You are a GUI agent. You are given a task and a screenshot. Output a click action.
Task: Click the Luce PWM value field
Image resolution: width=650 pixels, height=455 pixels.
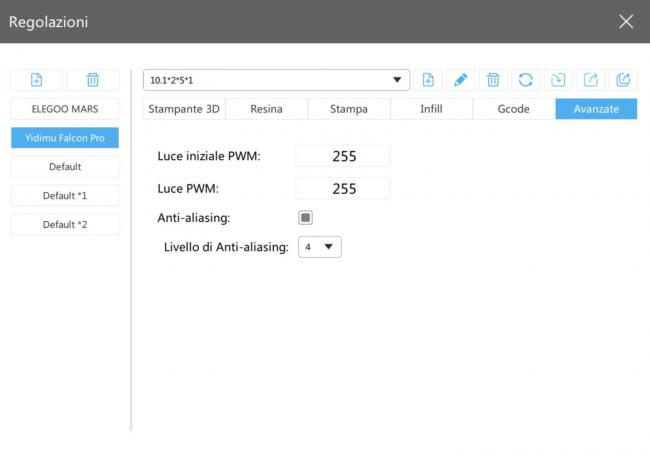pyautogui.click(x=343, y=188)
